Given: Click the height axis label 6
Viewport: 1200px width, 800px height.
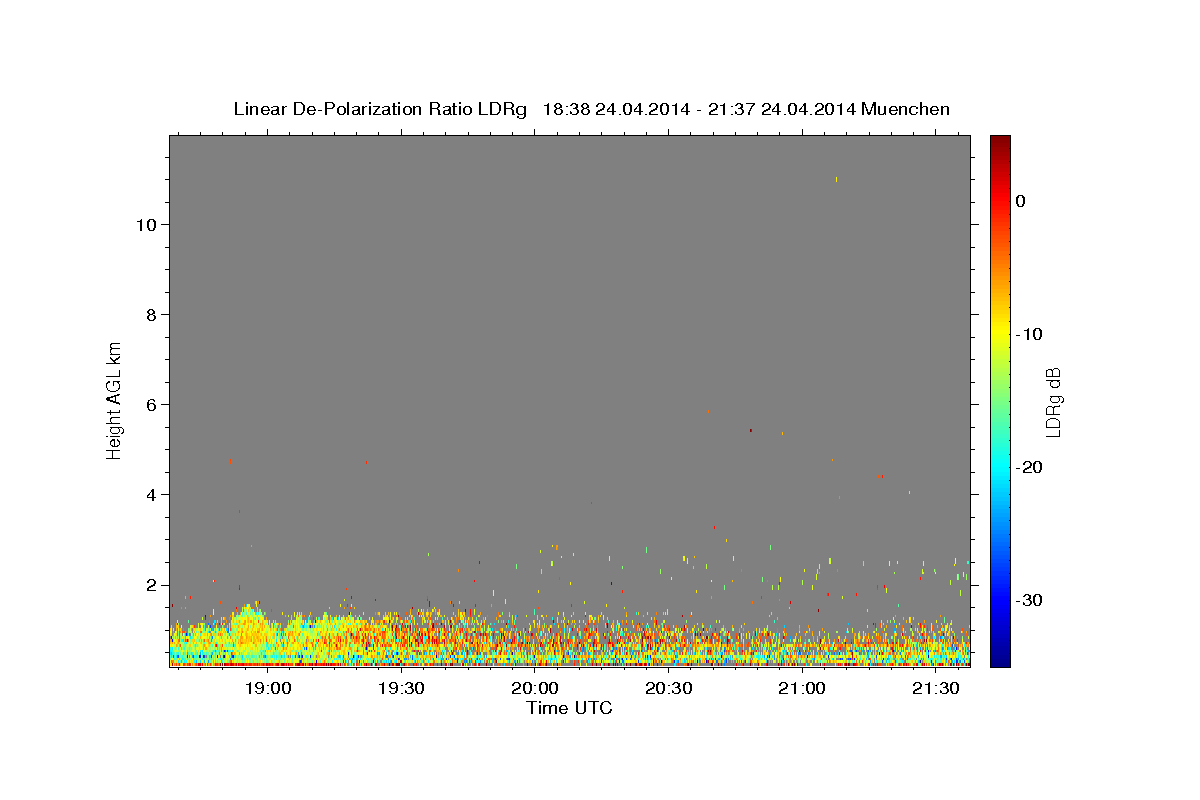Looking at the screenshot, I should [x=150, y=404].
